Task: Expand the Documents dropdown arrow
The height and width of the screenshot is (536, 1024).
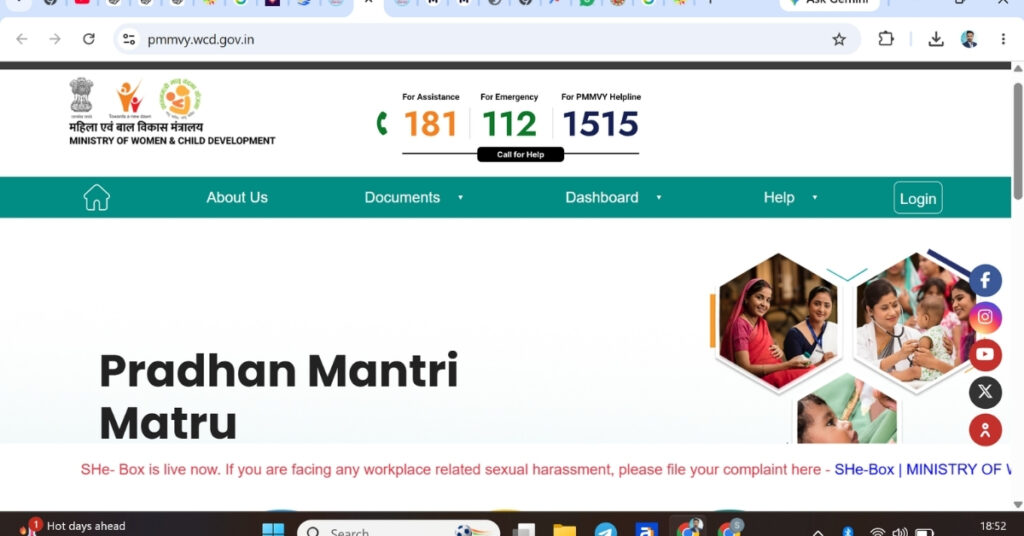Action: (460, 197)
